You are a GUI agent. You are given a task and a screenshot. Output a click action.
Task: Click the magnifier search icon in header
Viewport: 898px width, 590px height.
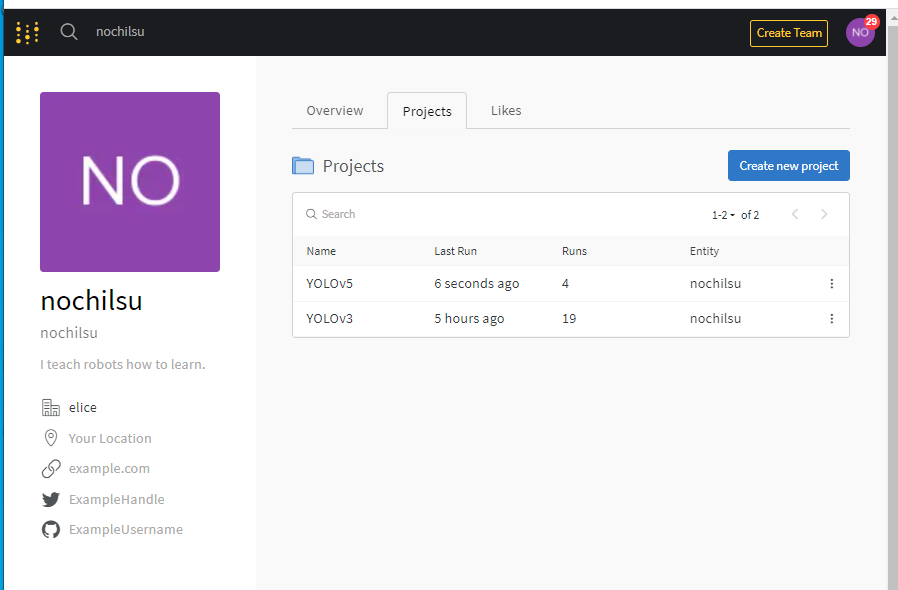(x=69, y=32)
